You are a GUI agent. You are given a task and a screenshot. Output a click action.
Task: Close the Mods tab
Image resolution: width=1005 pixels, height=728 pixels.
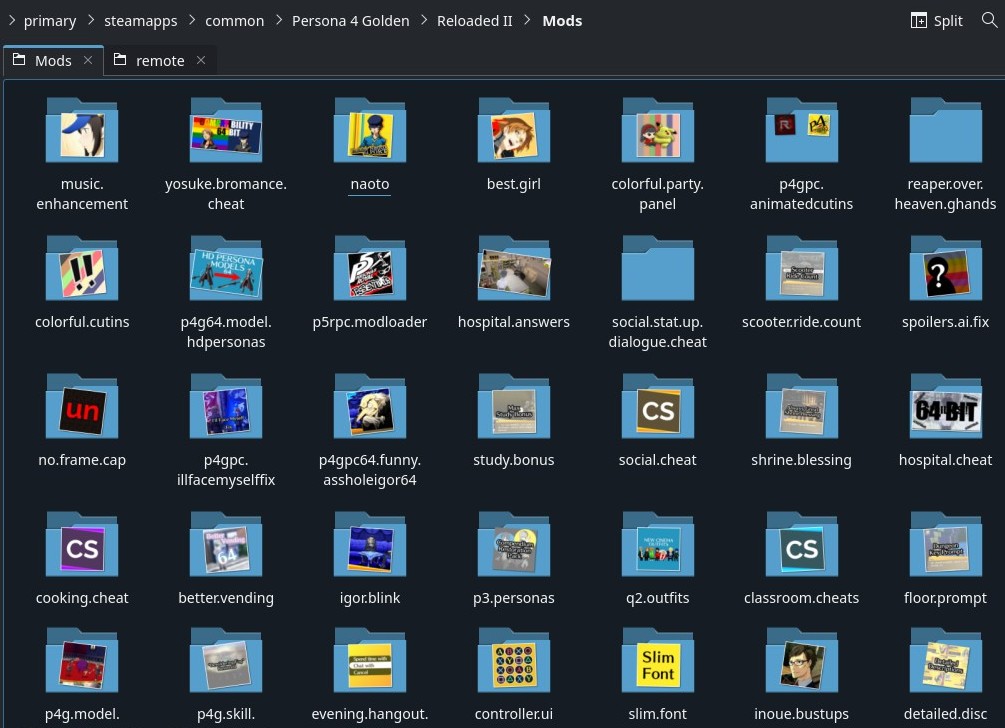[x=88, y=60]
